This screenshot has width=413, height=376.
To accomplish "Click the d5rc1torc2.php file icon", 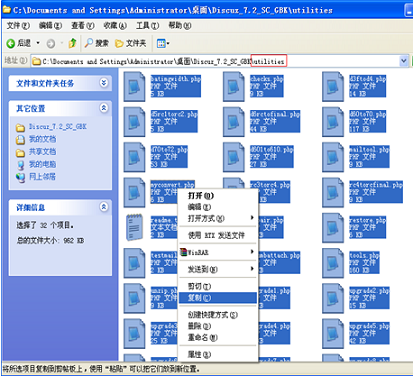I will point(134,122).
